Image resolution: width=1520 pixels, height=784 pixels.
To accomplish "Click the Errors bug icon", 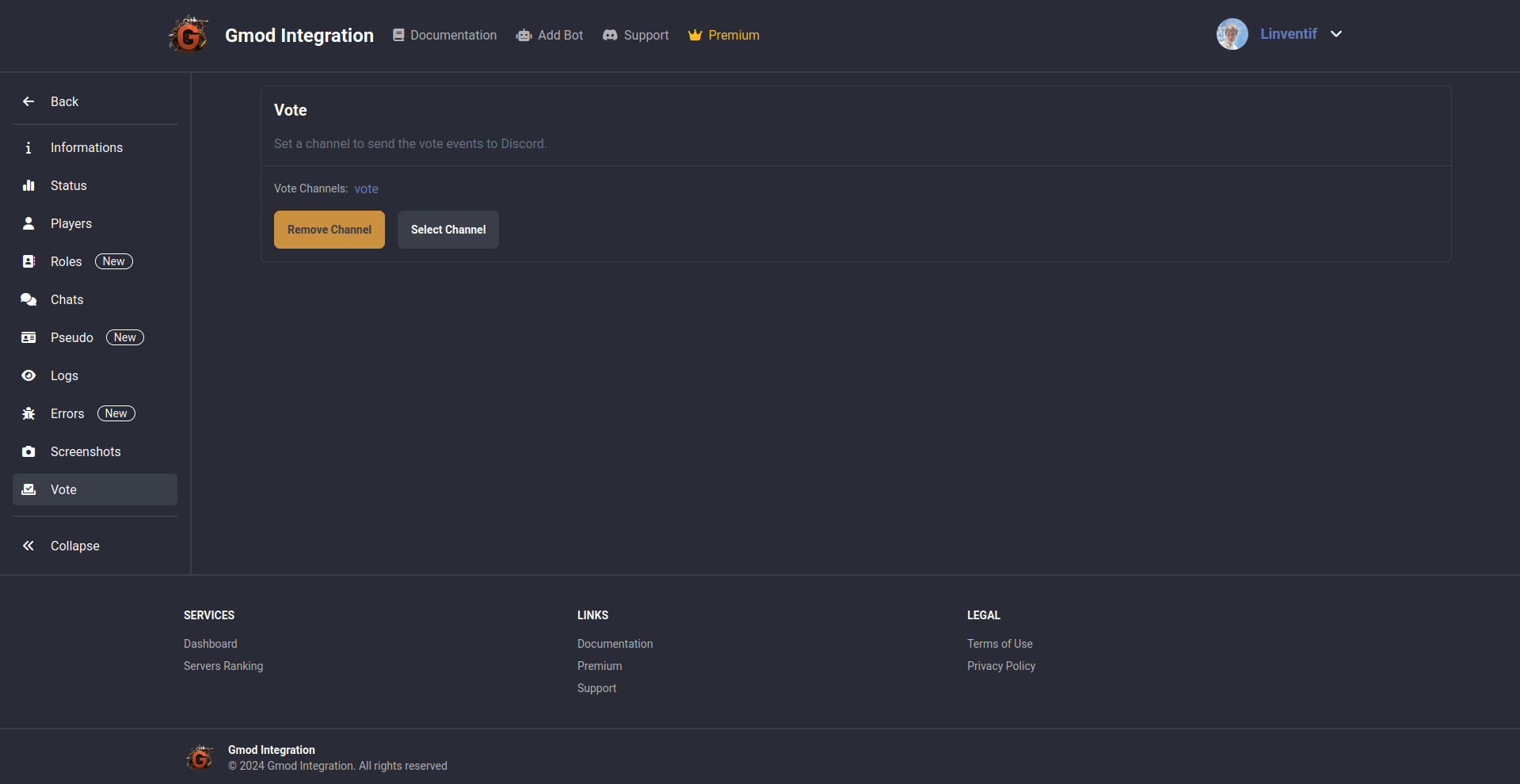I will (29, 413).
